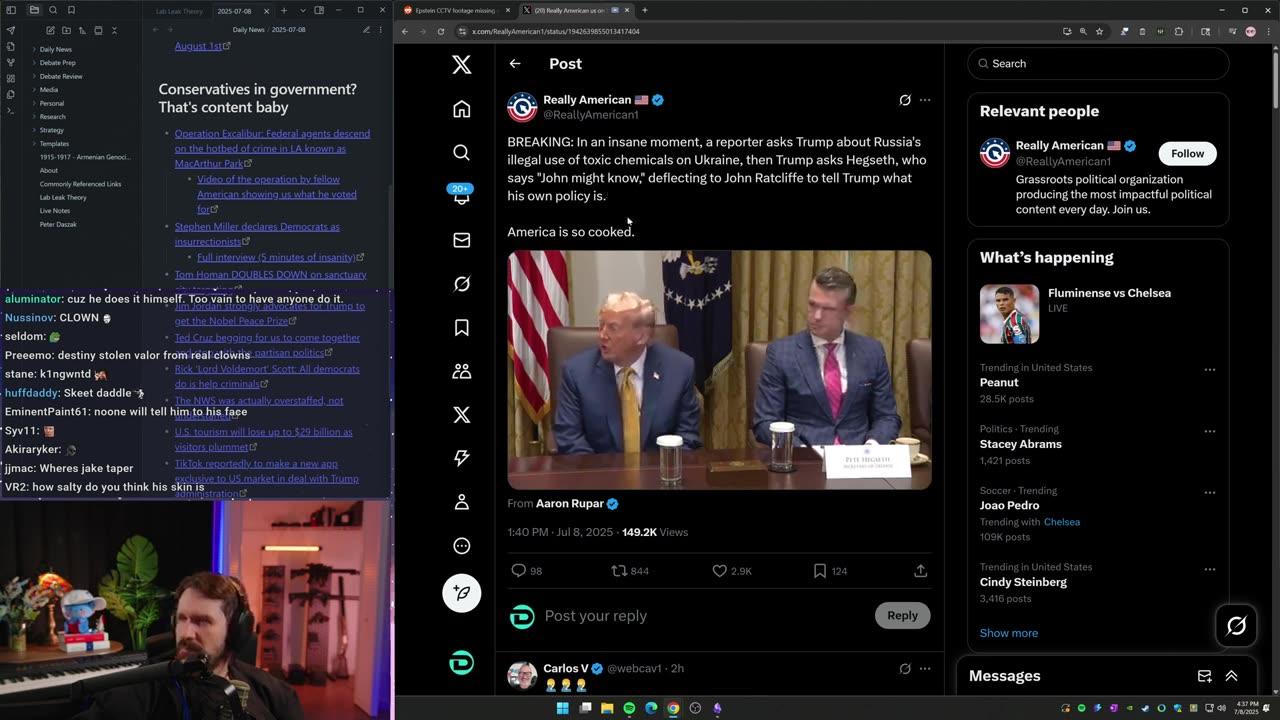Screen dimensions: 1280x720
Task: Select the 2025-07-08 tab in Obsidian
Action: 234,11
